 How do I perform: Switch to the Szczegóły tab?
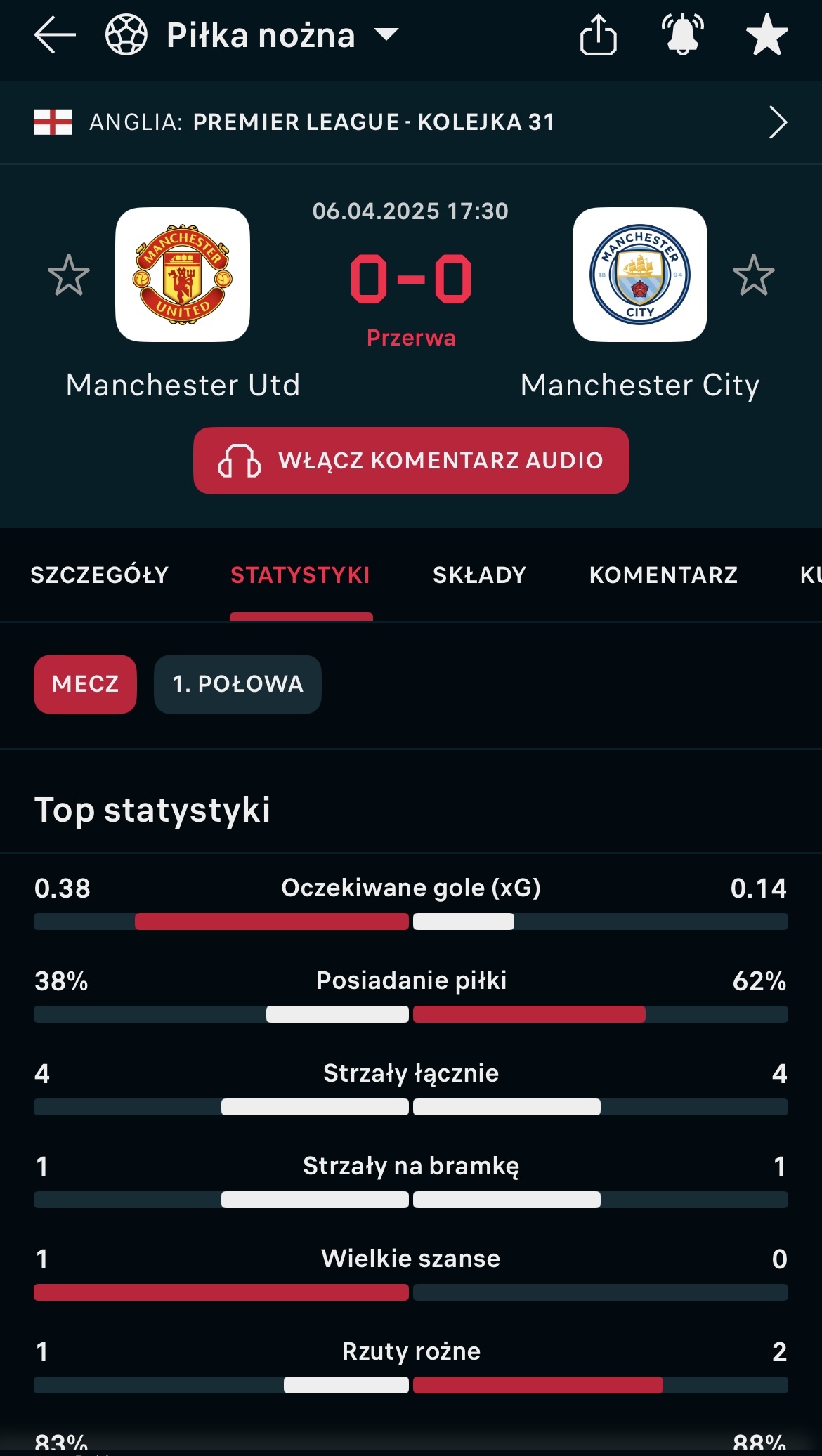click(100, 575)
